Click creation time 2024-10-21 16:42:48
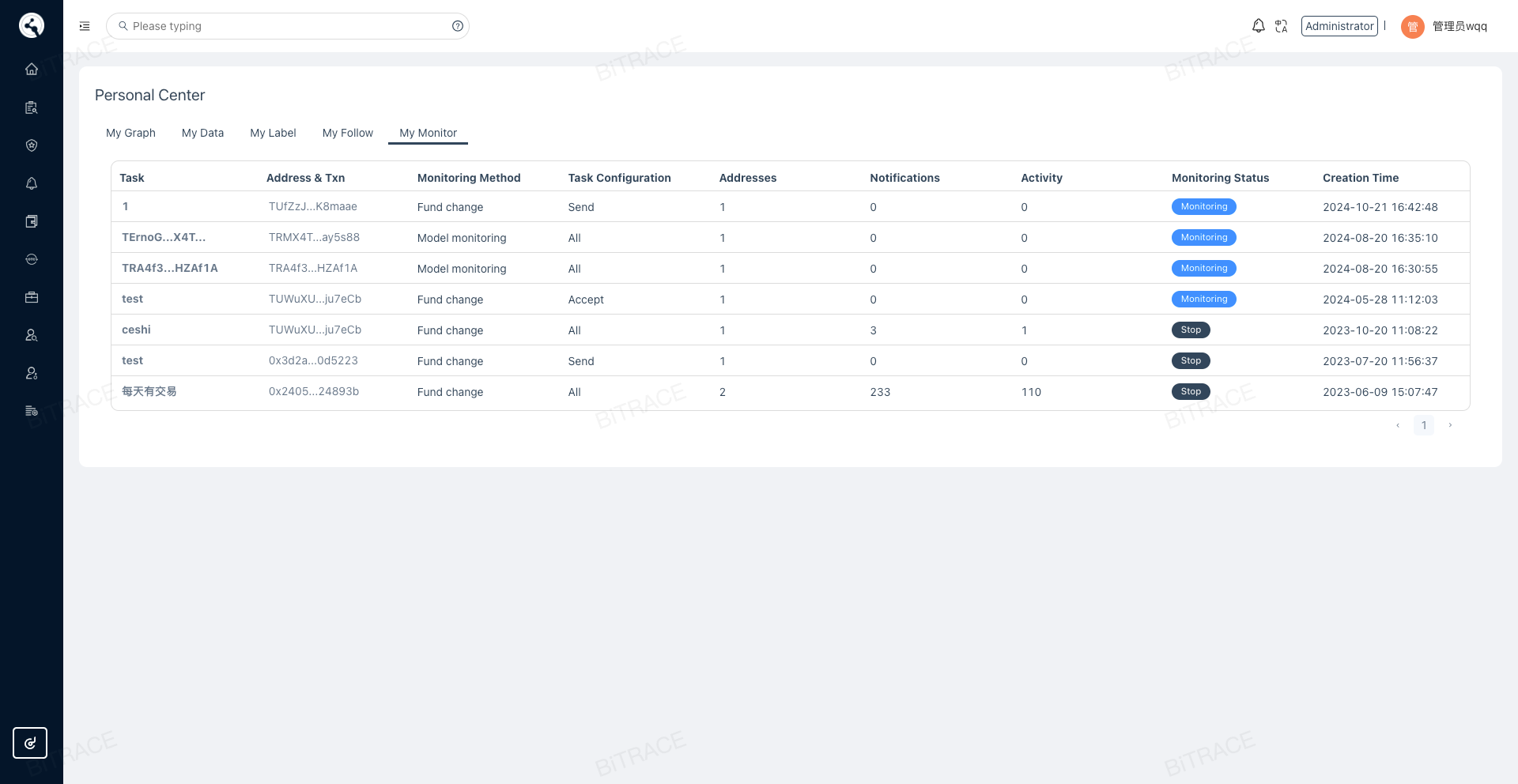The width and height of the screenshot is (1518, 784). click(x=1380, y=207)
